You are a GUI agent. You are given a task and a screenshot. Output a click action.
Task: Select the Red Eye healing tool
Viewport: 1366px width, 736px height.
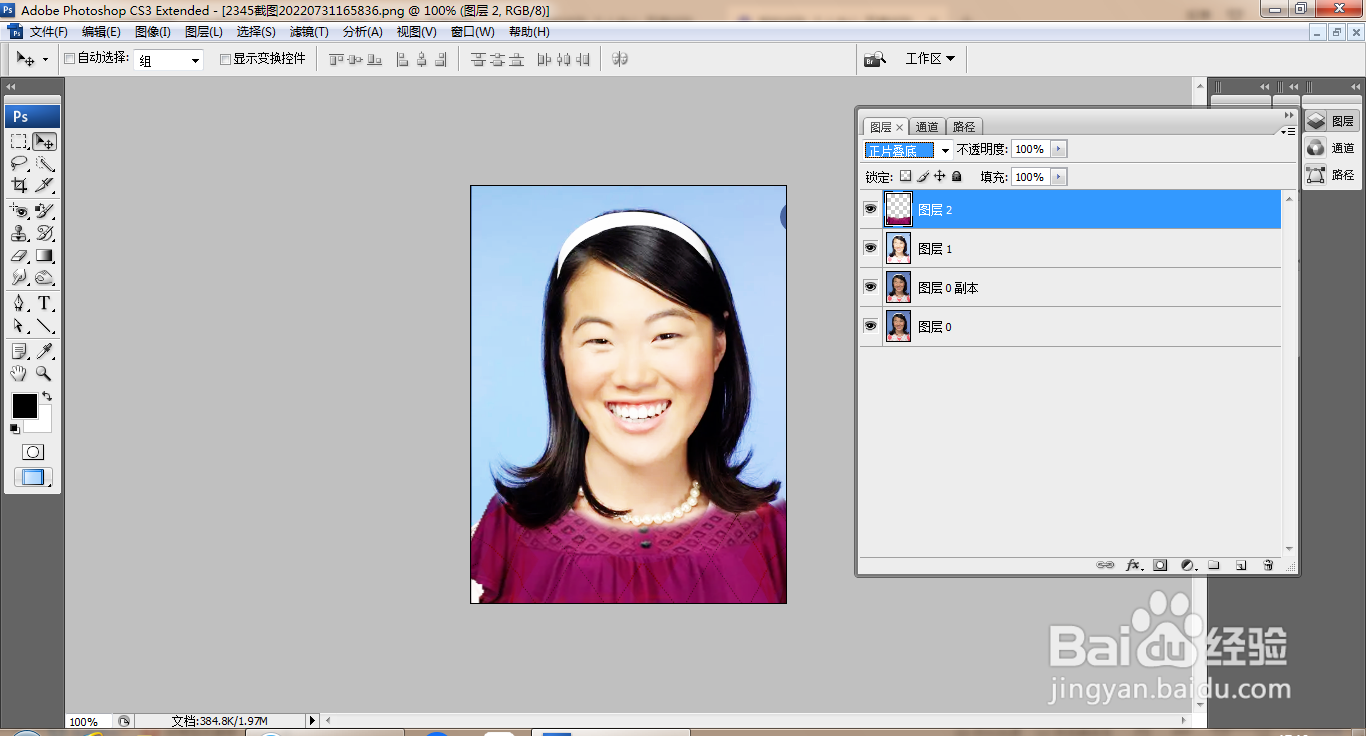pyautogui.click(x=19, y=211)
